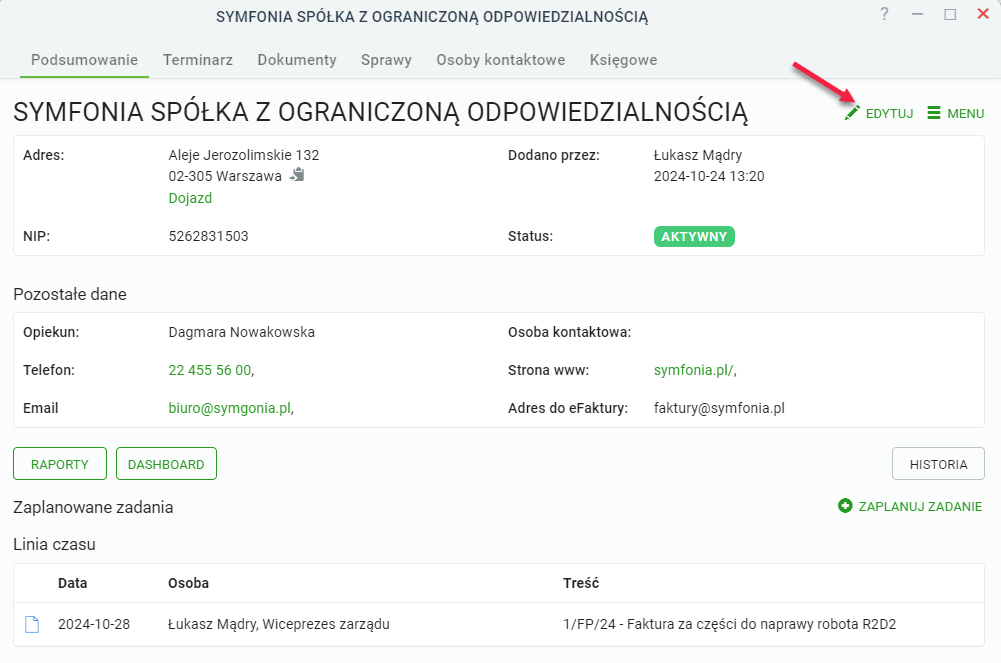Click the Zaplanowane zadania heading
The height and width of the screenshot is (663, 1001).
click(93, 507)
